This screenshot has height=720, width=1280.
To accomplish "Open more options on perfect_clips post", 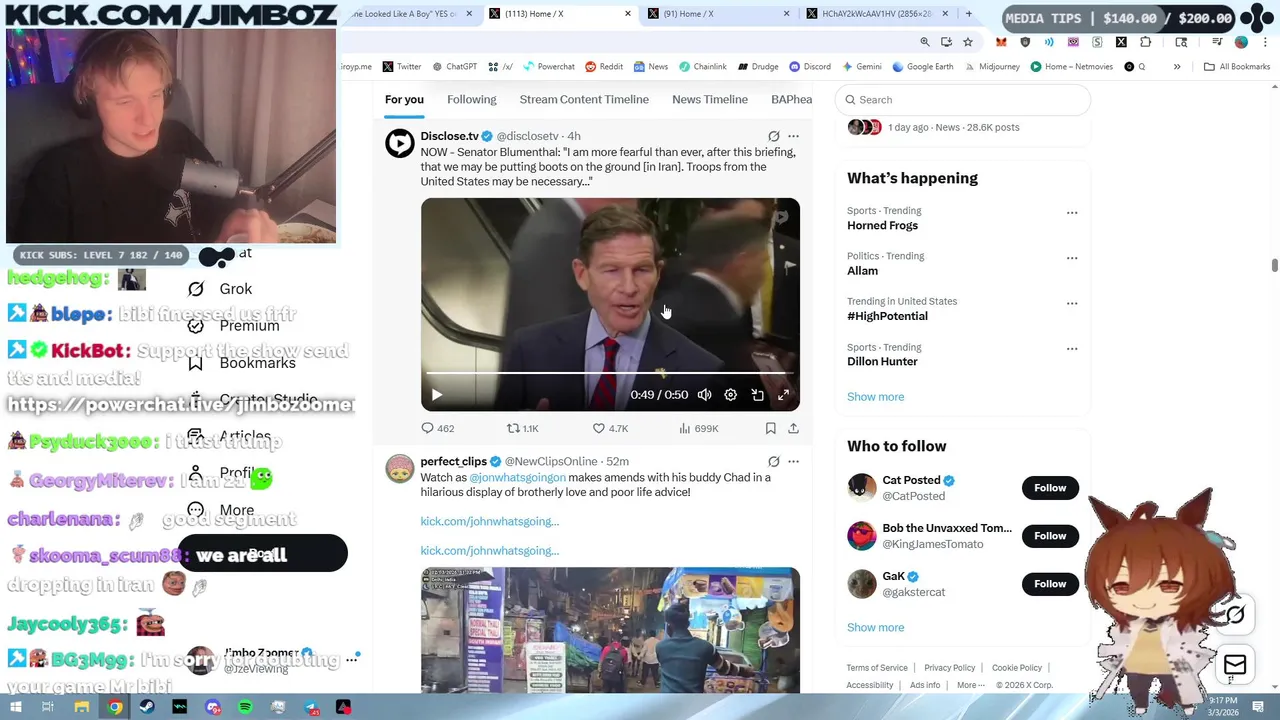I will [793, 461].
